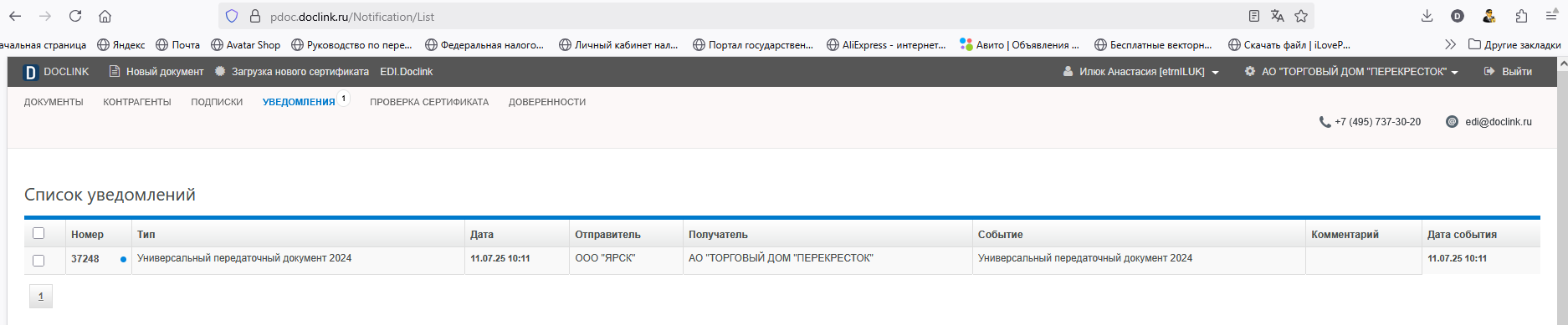Open the КОНТРАГЕНТЫ tab
The image size is (1568, 325).
pyautogui.click(x=137, y=102)
